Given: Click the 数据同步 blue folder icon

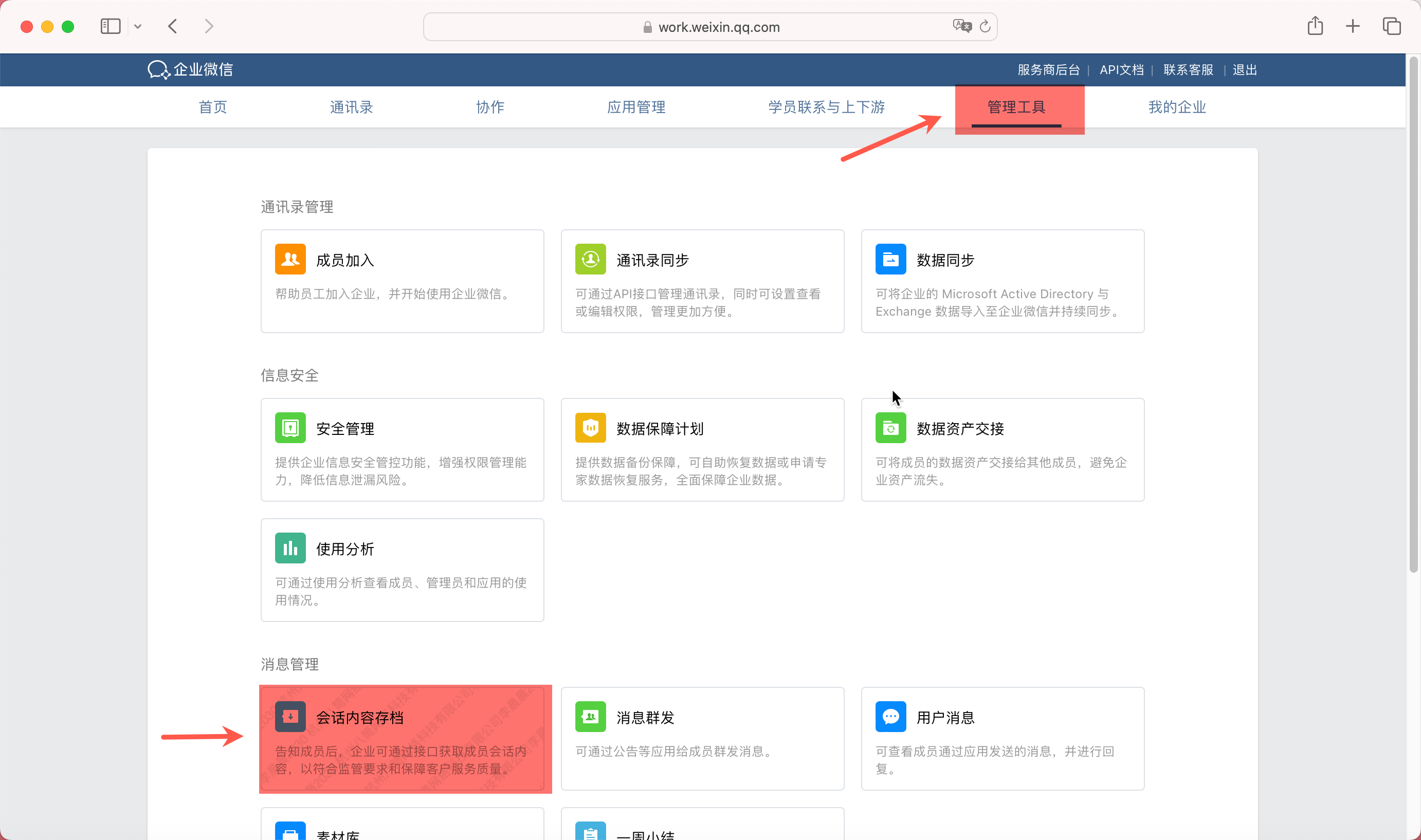Looking at the screenshot, I should [x=891, y=259].
